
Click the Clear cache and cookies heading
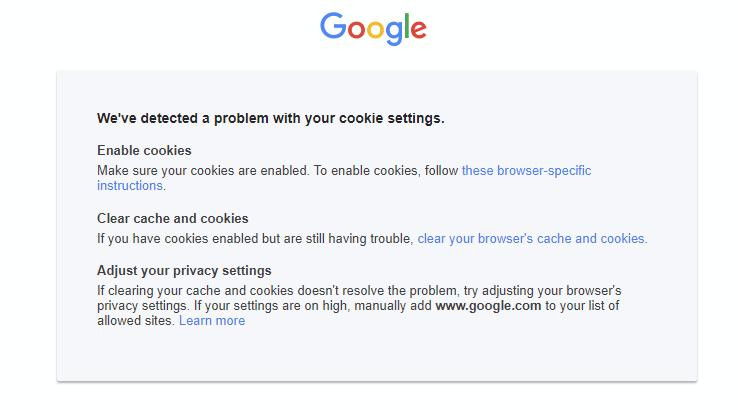click(172, 218)
